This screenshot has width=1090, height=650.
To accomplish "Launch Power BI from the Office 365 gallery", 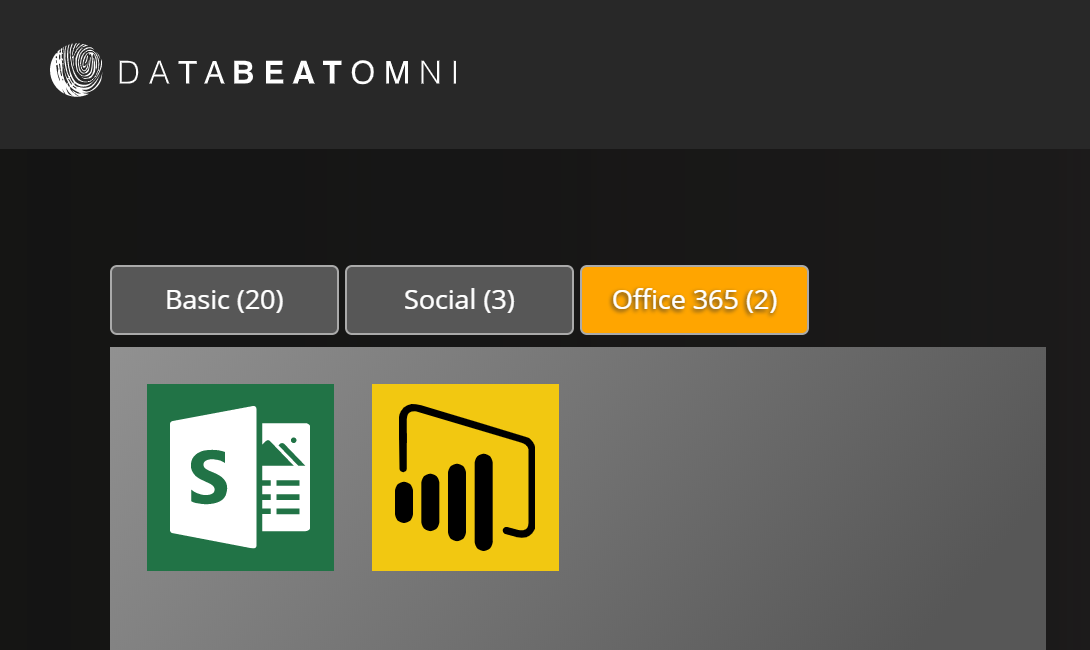I will point(465,477).
